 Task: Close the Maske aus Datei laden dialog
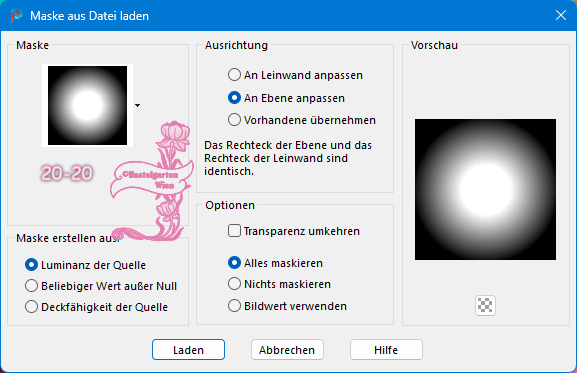point(560,15)
